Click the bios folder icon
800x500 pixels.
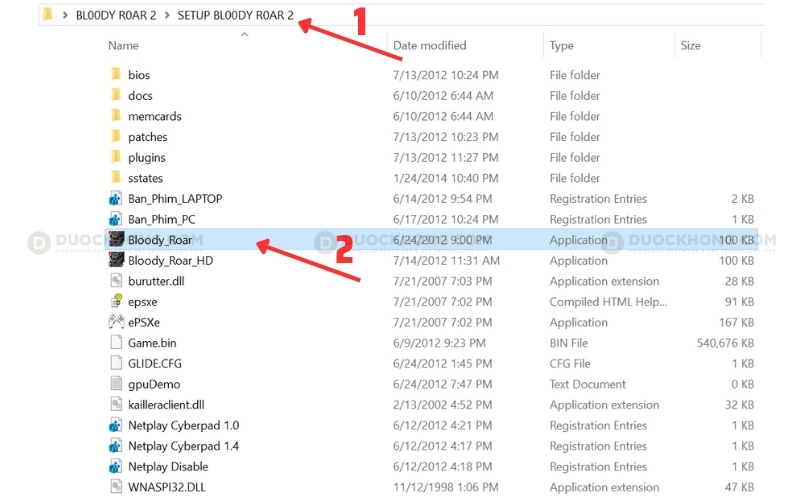(x=115, y=75)
